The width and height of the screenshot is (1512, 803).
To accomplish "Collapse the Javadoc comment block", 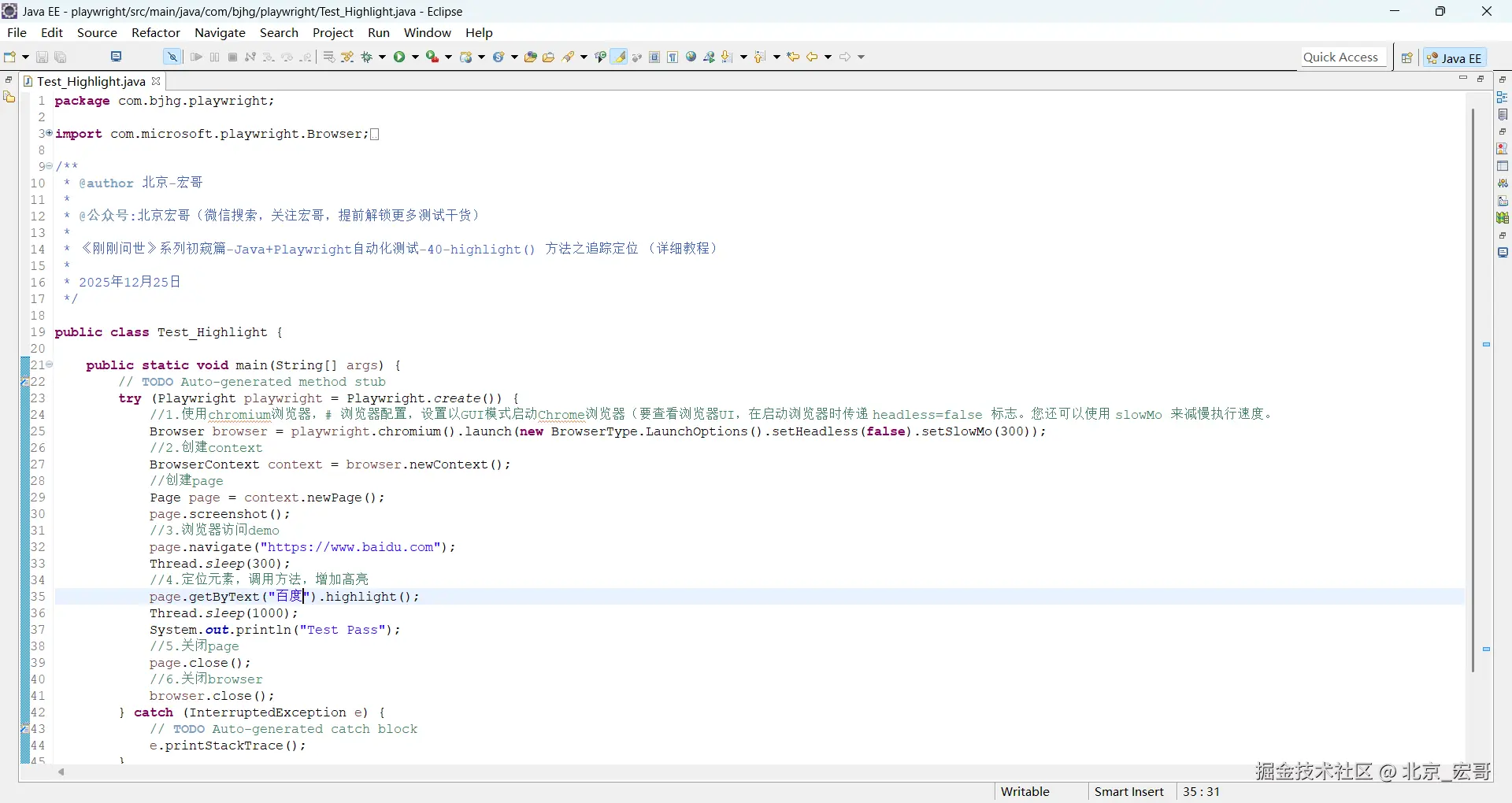I will click(49, 166).
